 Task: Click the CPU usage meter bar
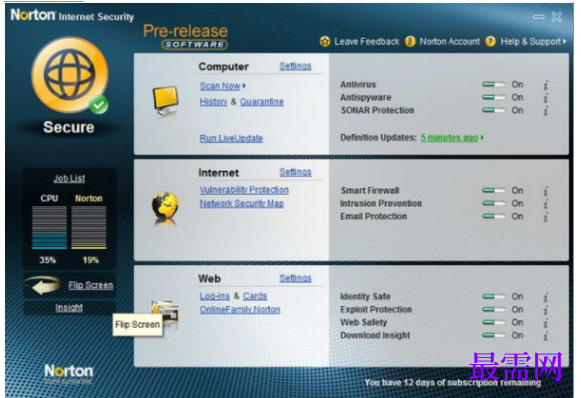(x=49, y=228)
